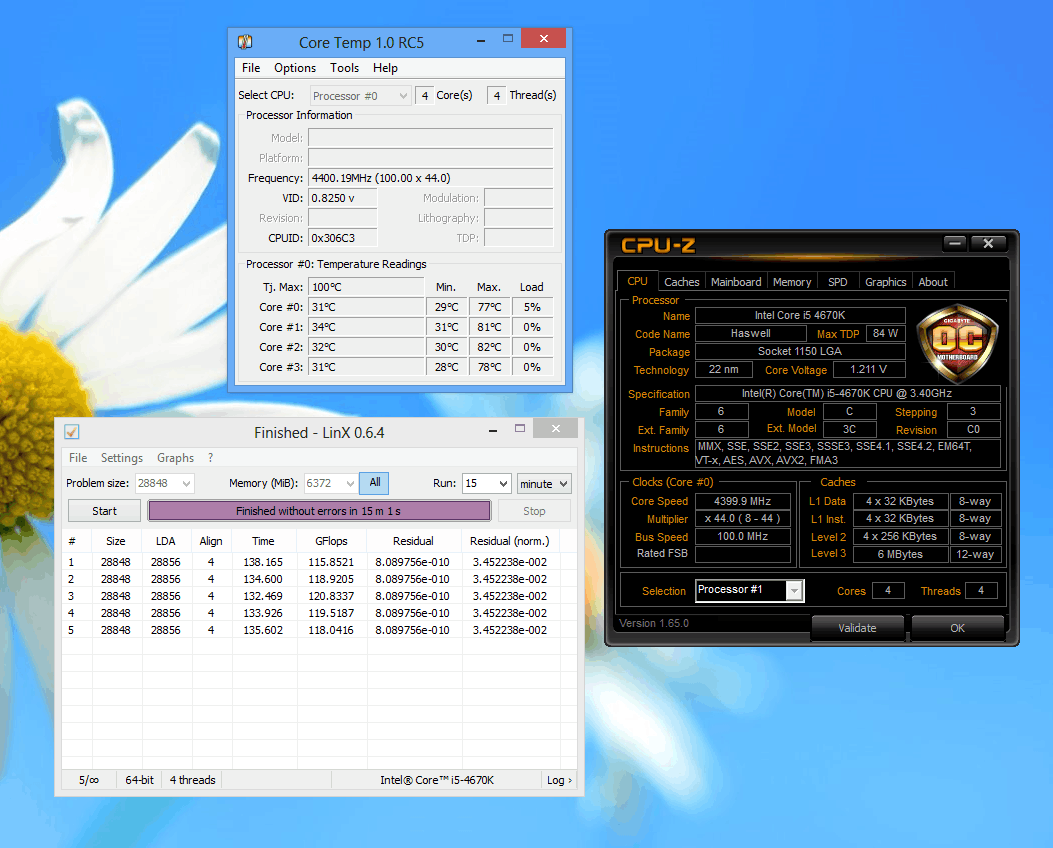Click Level 3 cache 6 MBytes value
The width and height of the screenshot is (1053, 848).
pyautogui.click(x=900, y=554)
